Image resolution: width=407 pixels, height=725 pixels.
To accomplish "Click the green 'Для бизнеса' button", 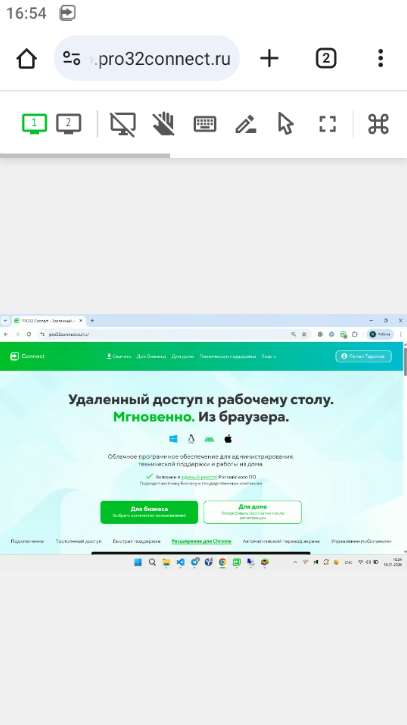I will (x=149, y=512).
